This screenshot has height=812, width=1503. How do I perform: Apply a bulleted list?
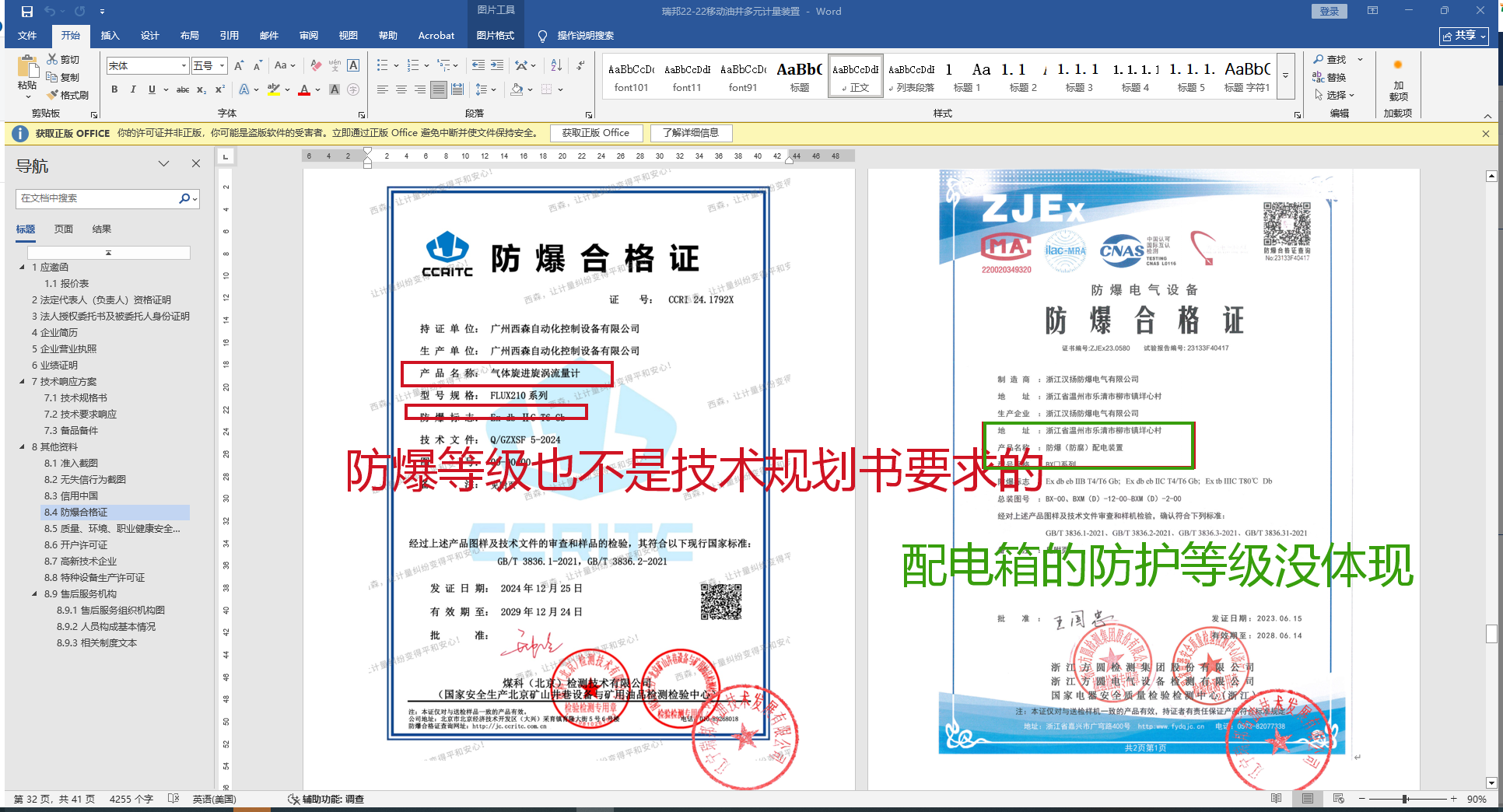[382, 66]
